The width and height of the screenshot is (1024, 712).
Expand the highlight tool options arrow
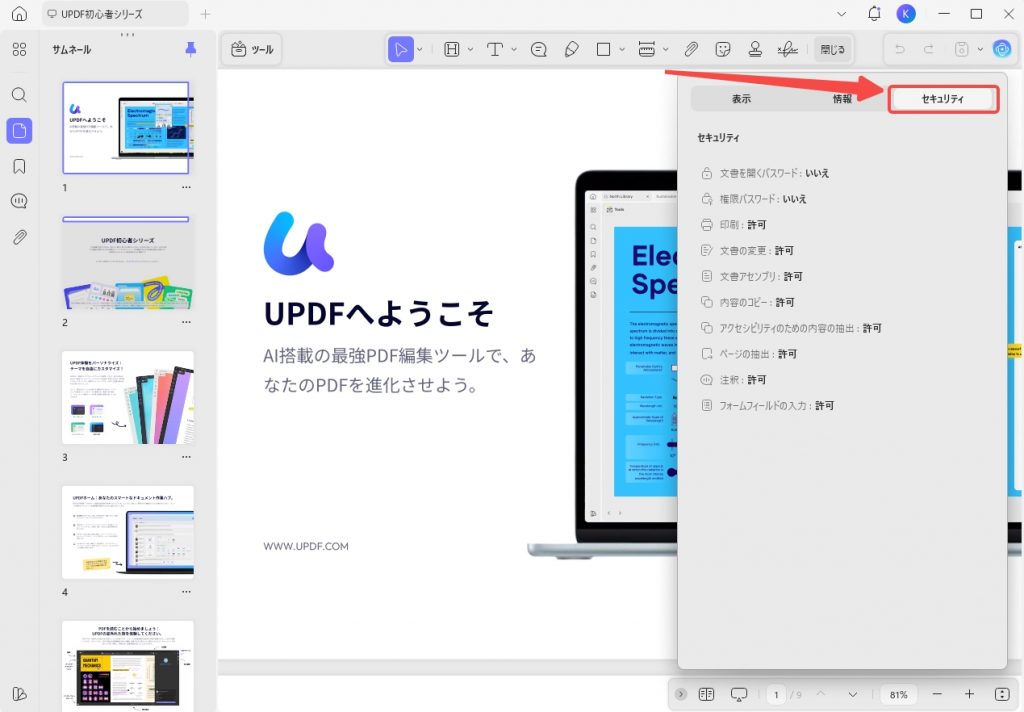tap(470, 49)
